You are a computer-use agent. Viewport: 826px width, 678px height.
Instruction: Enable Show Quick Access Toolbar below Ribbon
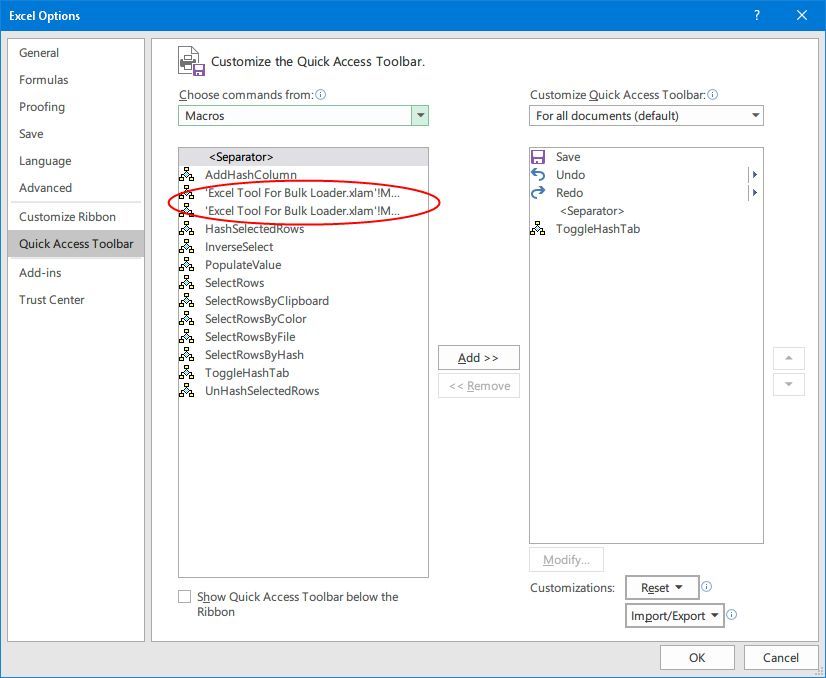(x=184, y=596)
